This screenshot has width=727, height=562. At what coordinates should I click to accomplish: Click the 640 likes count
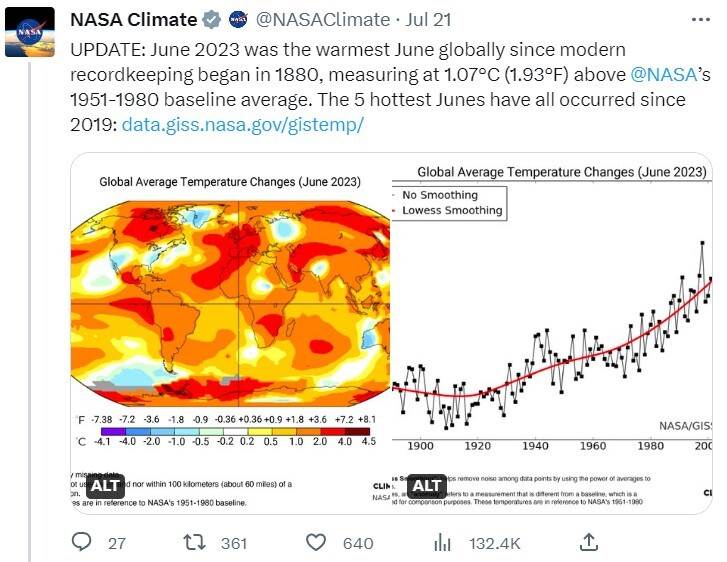(357, 543)
